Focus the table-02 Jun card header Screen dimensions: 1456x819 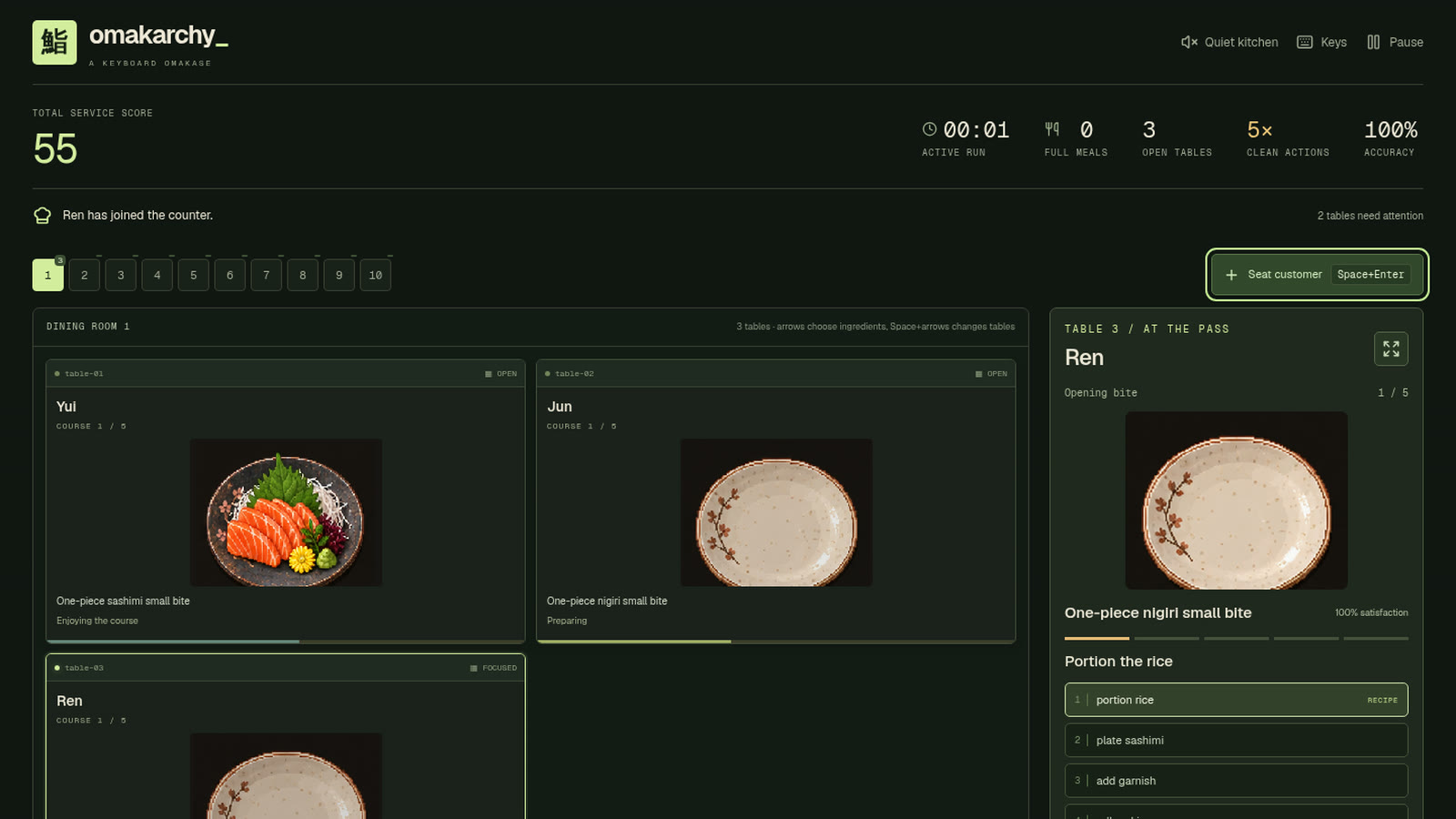coord(776,373)
